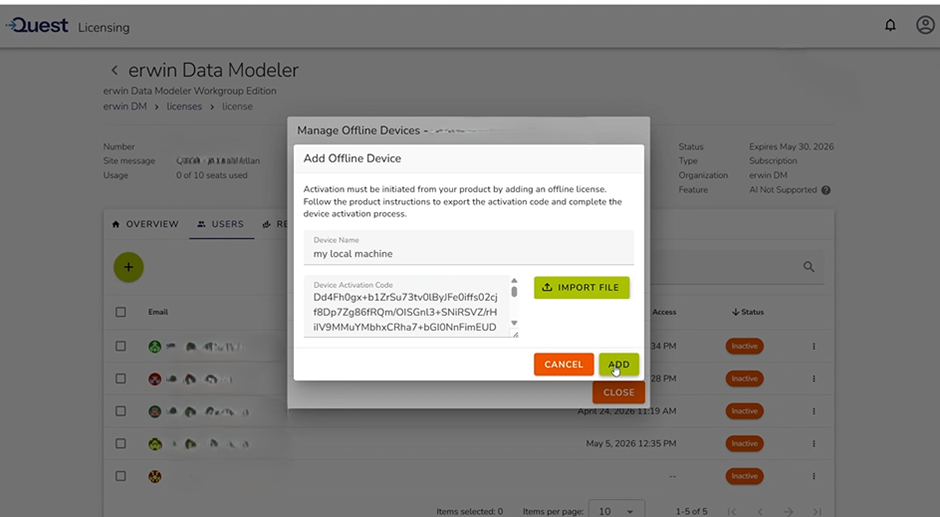Check the box for April 24 user row
This screenshot has width=940, height=517.
pyautogui.click(x=120, y=411)
